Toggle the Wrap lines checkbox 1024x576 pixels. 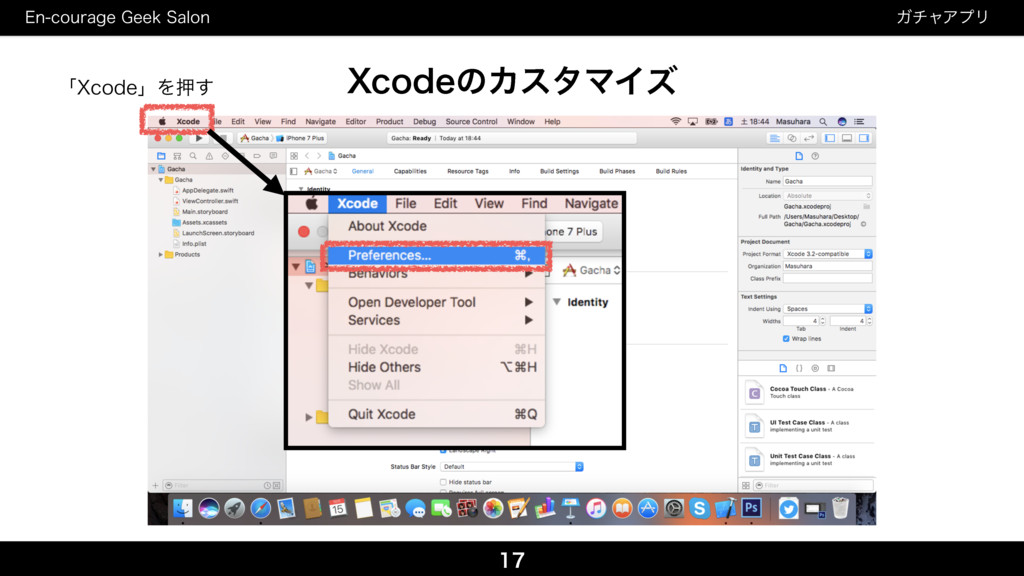point(786,339)
